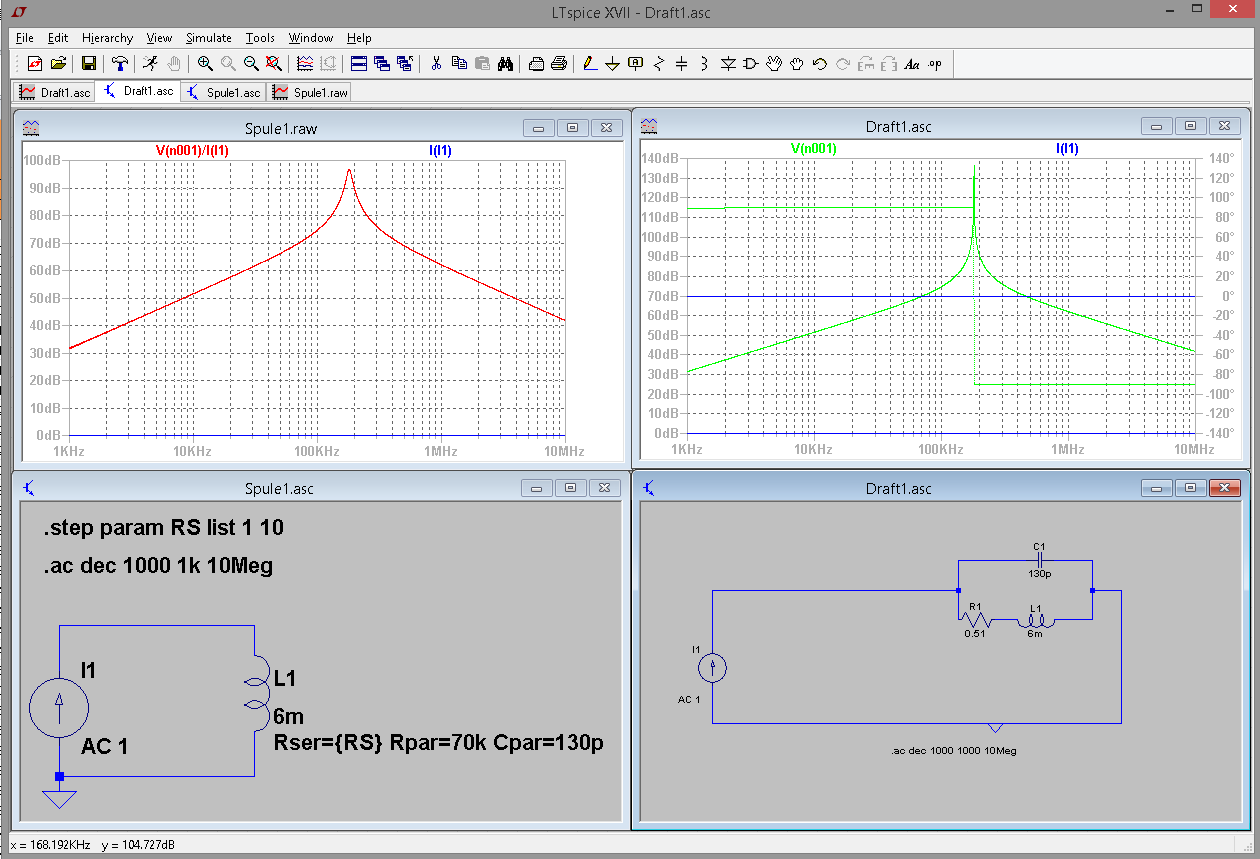The image size is (1260, 859).
Task: Click I(I1) trace label in Spule1.raw plot
Action: pyautogui.click(x=440, y=151)
